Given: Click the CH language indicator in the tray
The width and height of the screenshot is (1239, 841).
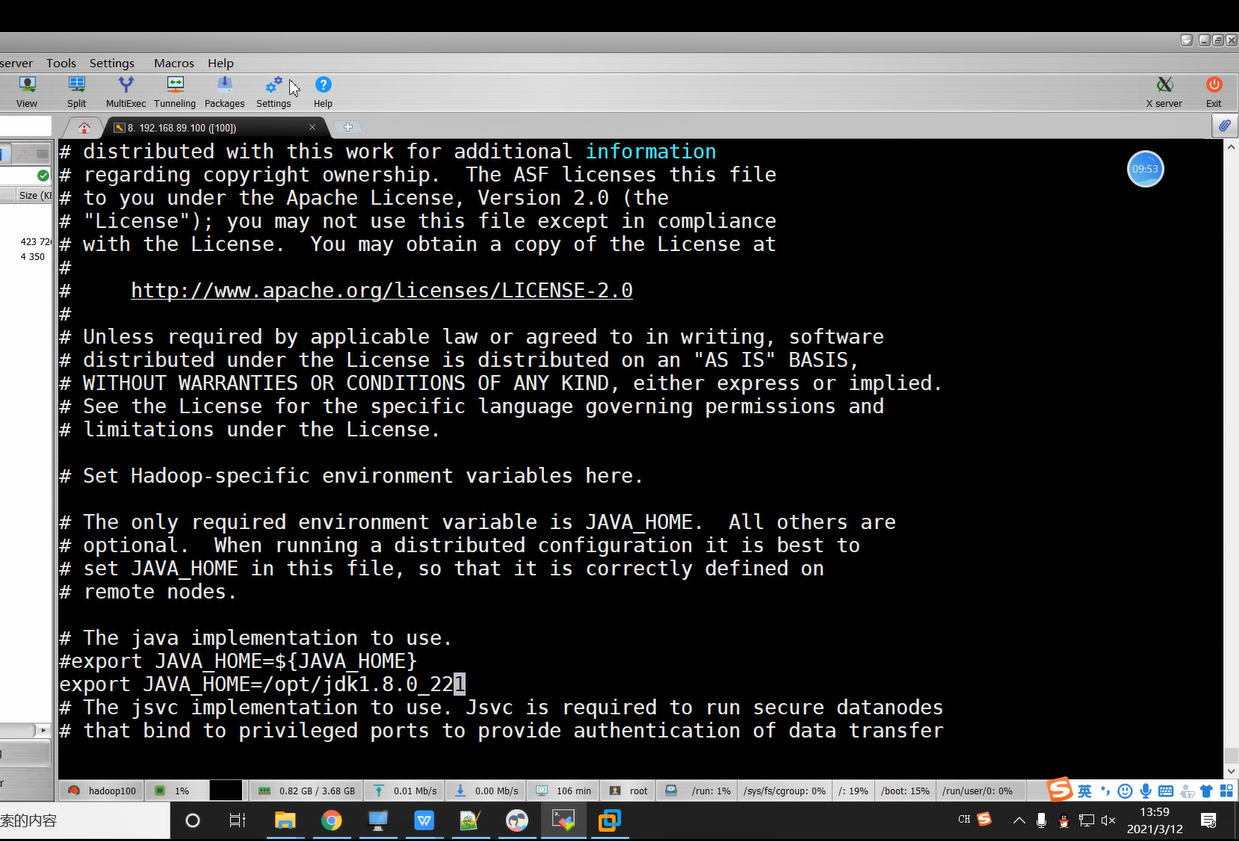Looking at the screenshot, I should point(964,819).
